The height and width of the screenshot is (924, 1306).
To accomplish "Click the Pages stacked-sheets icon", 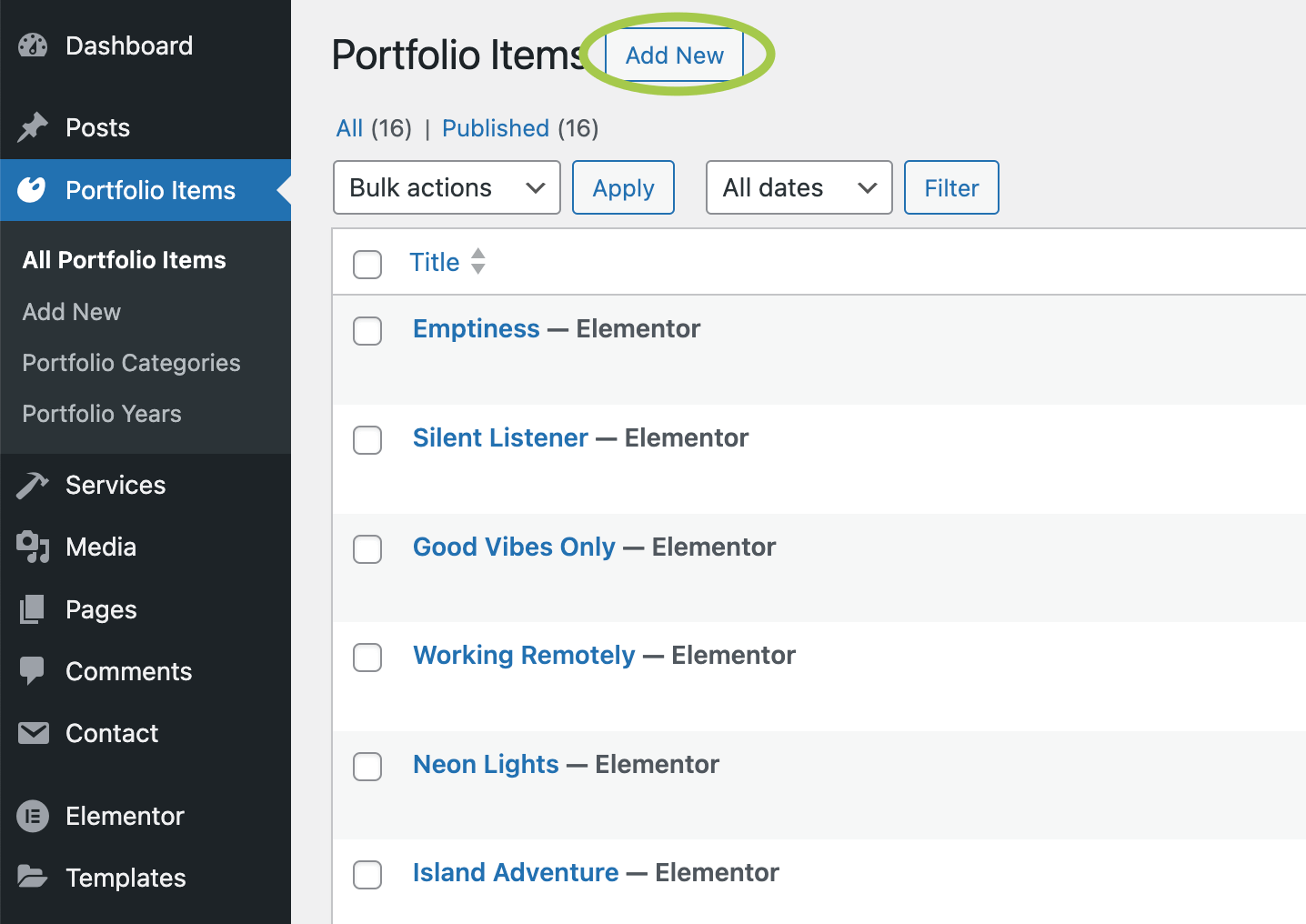I will [33, 609].
